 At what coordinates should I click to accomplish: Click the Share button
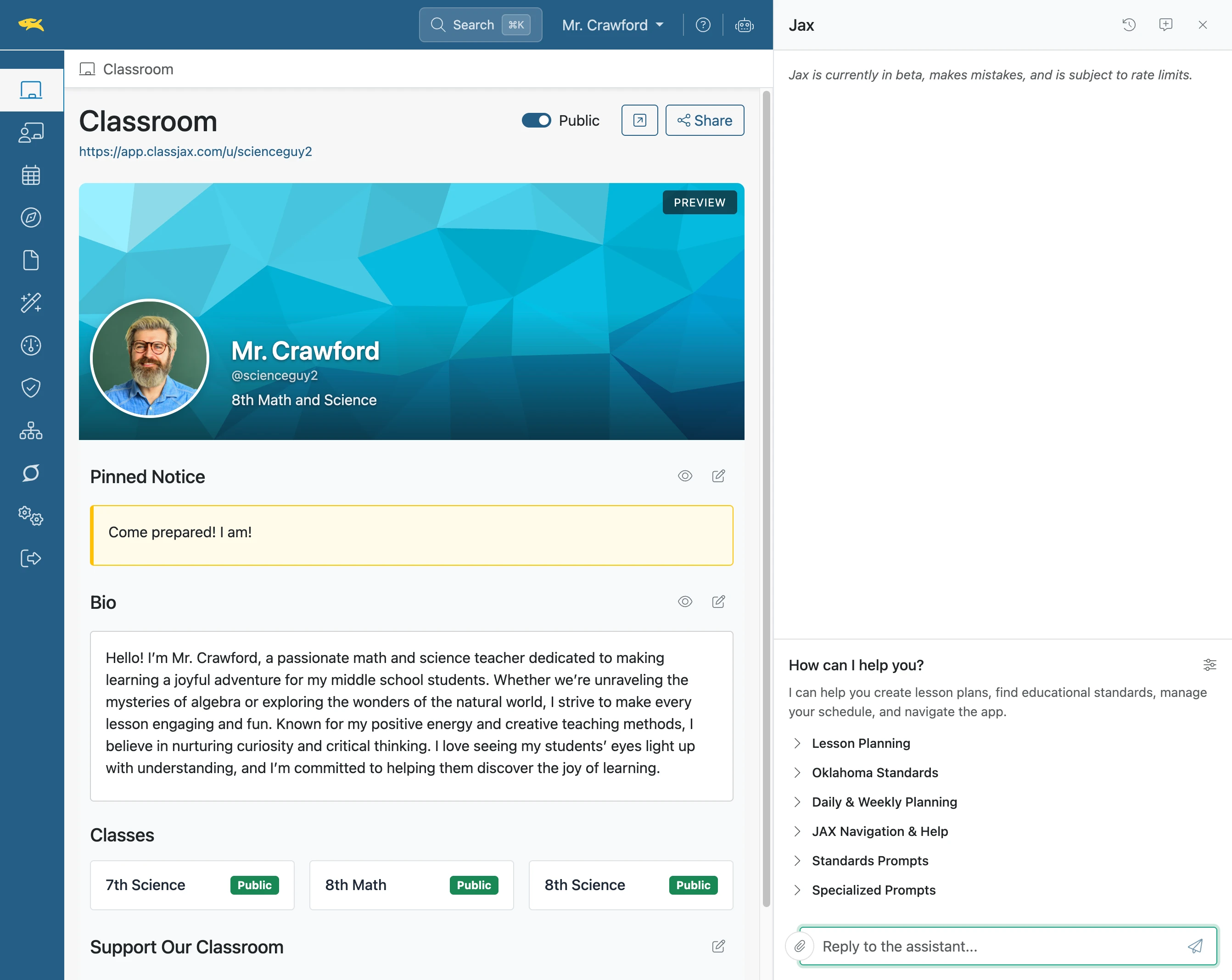(705, 121)
